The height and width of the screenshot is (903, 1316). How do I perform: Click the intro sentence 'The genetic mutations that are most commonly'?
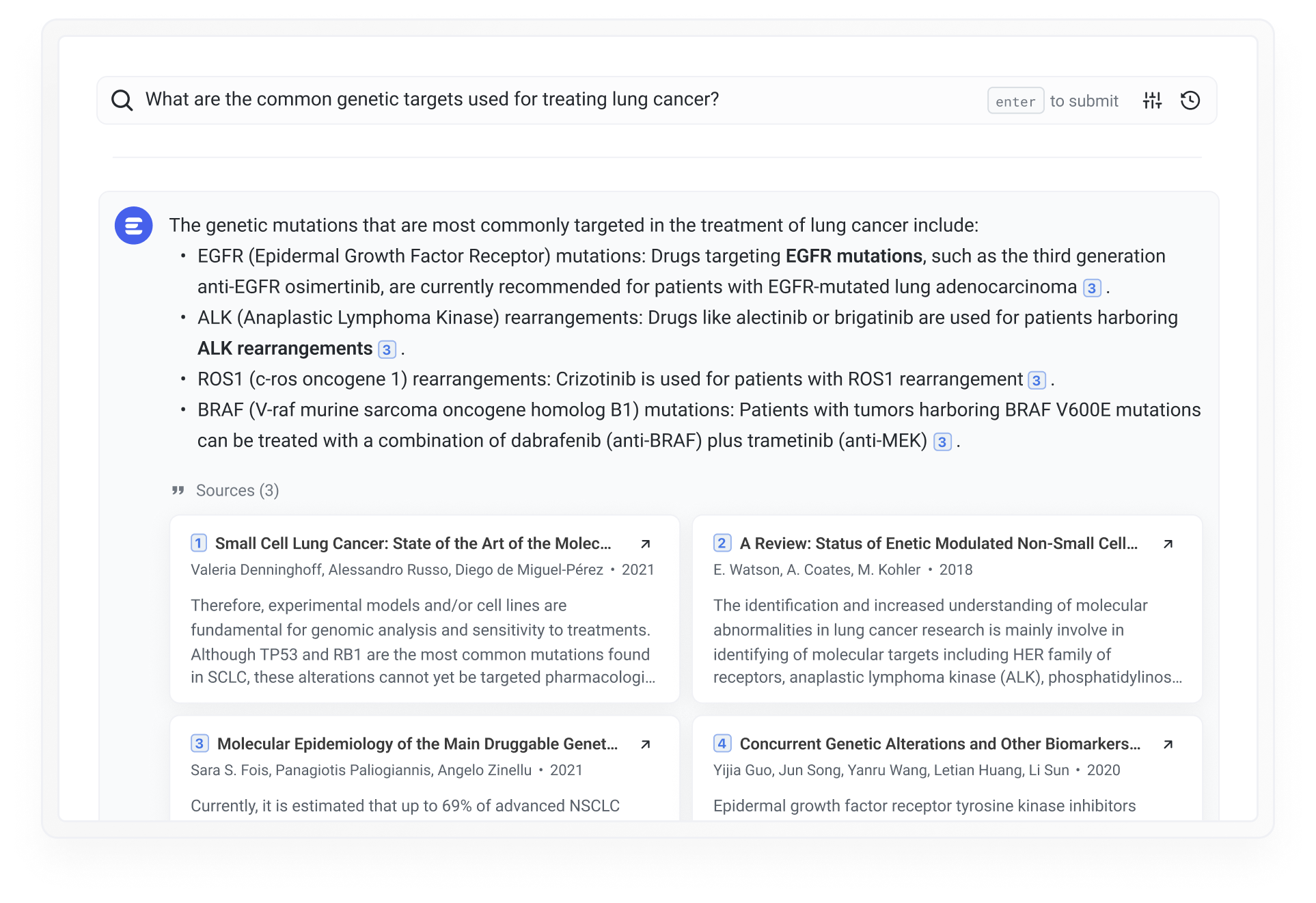[x=574, y=226]
